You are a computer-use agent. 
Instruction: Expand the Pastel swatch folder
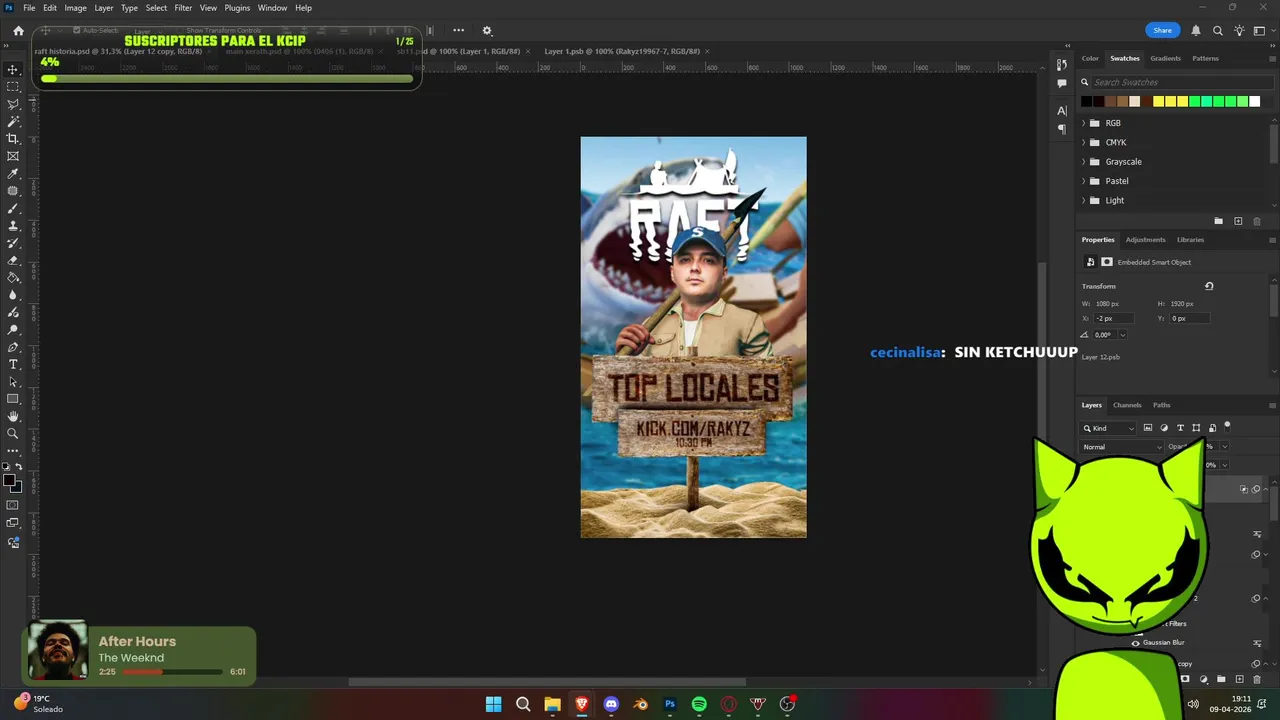1084,181
